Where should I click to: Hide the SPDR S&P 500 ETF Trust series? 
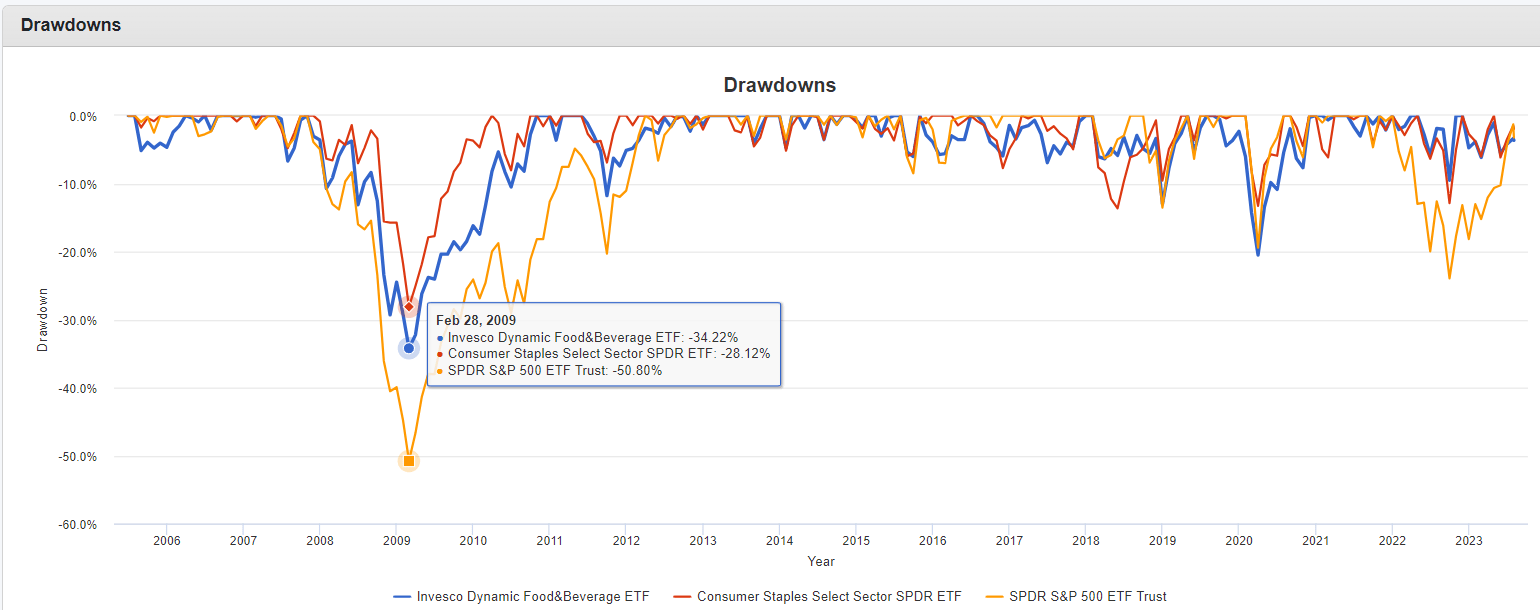click(1088, 597)
